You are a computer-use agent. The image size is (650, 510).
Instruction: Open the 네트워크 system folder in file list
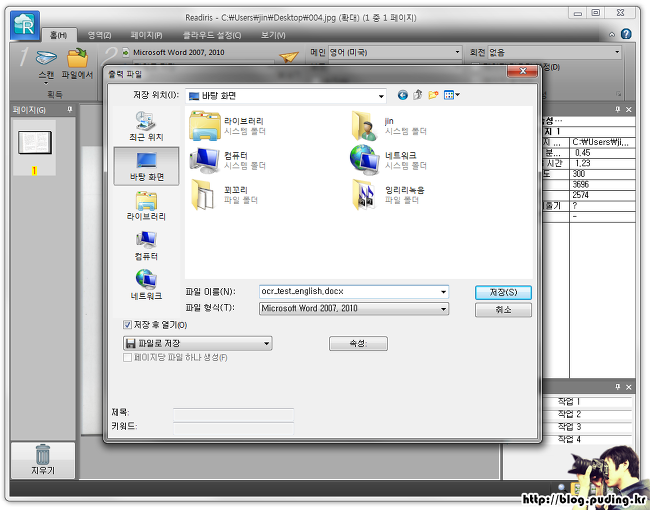388,160
